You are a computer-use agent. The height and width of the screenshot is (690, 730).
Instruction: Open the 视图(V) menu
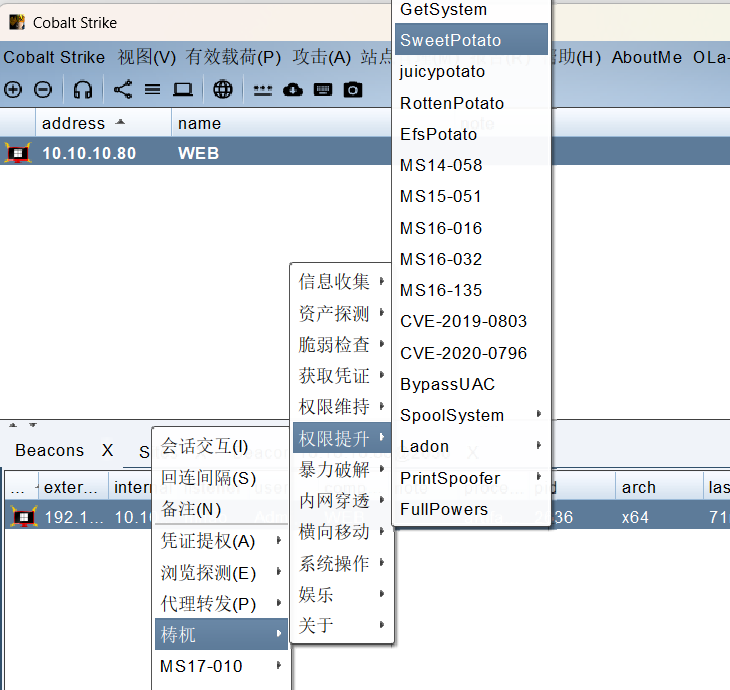tap(147, 57)
